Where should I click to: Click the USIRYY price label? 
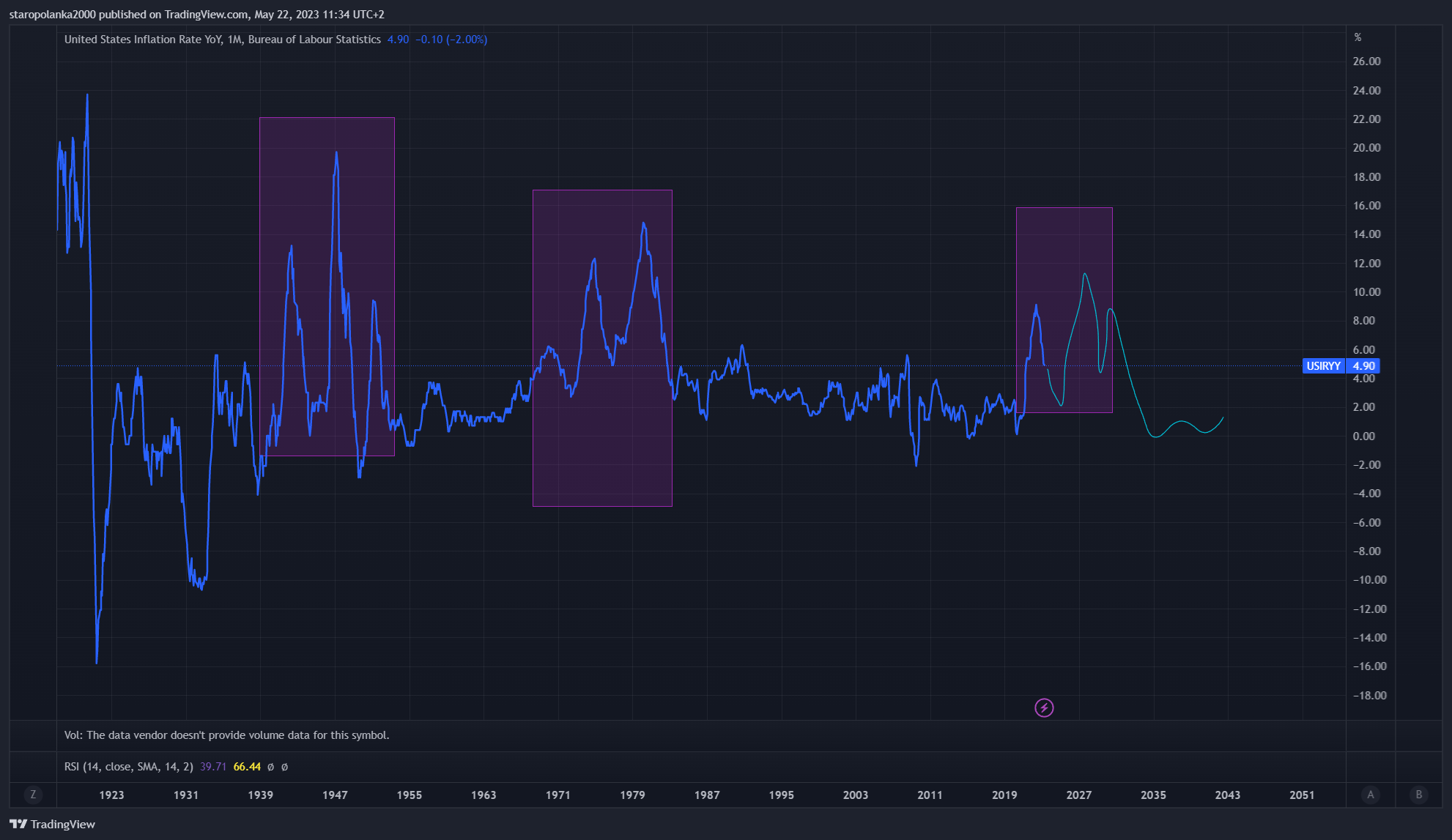tap(1324, 366)
